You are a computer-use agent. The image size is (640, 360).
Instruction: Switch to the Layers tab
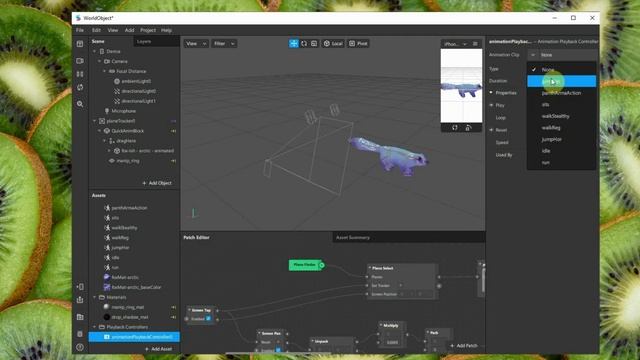tap(144, 41)
